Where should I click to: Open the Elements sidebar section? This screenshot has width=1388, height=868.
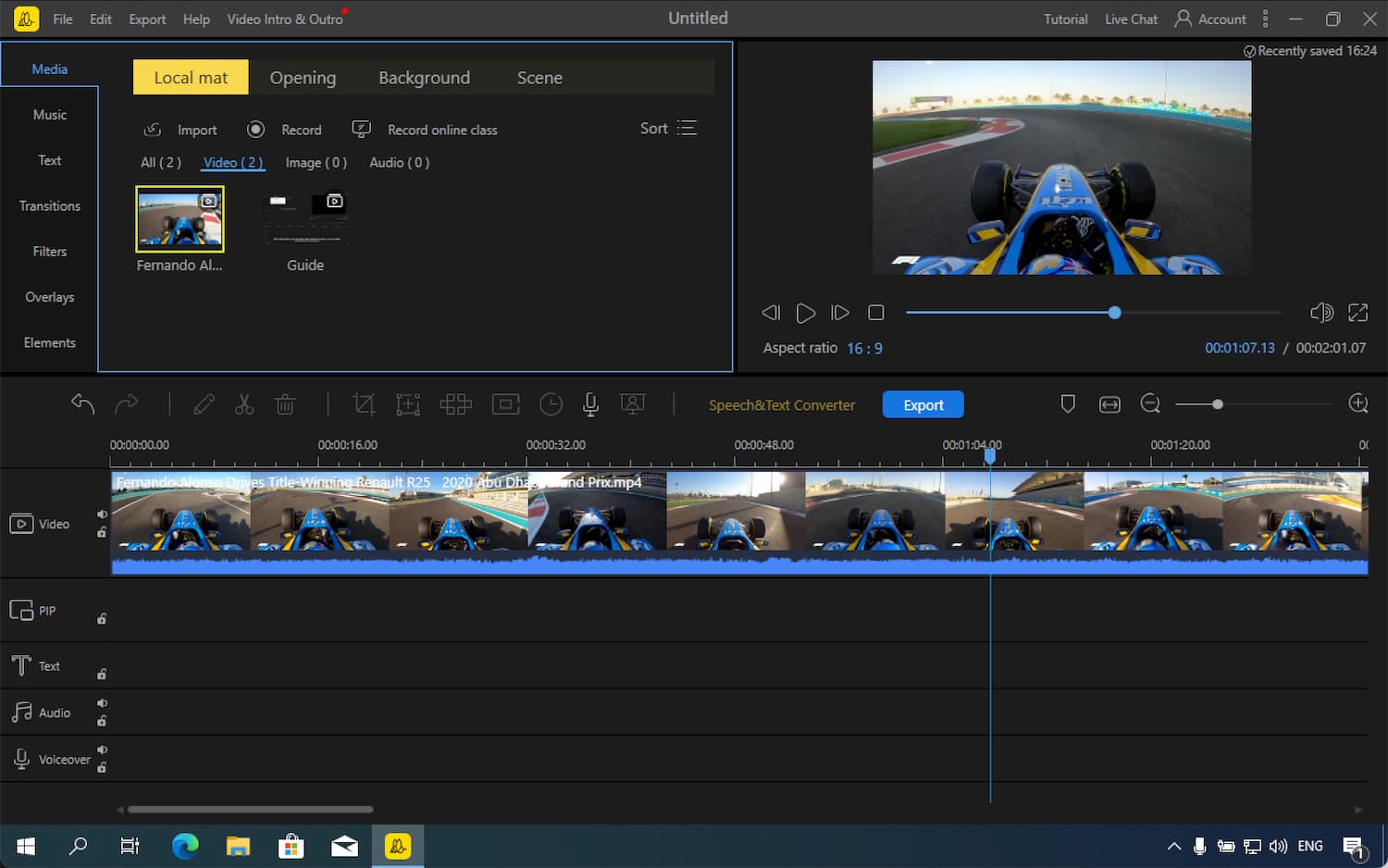pos(50,342)
